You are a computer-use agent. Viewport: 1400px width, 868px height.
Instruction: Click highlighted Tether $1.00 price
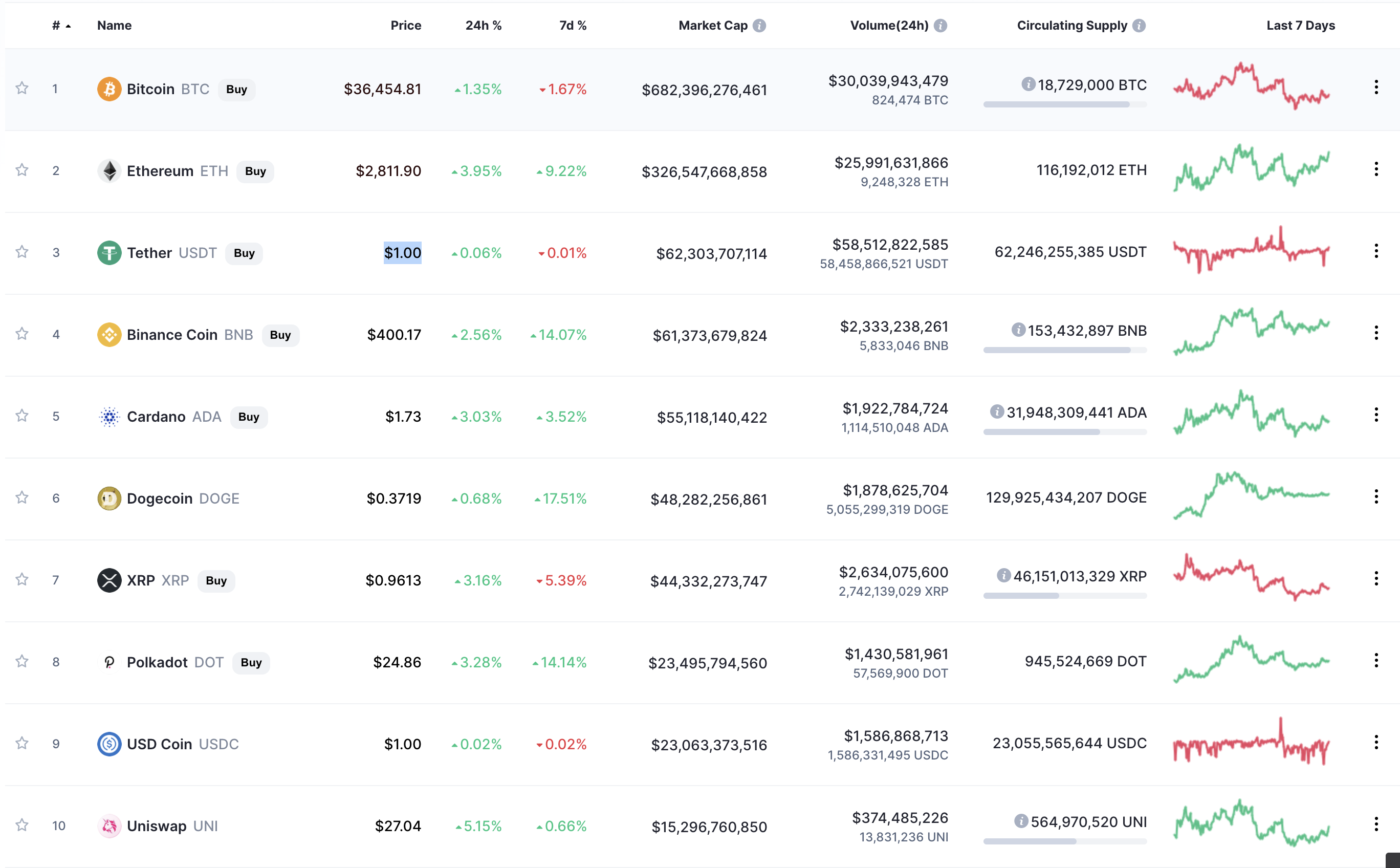(x=402, y=253)
